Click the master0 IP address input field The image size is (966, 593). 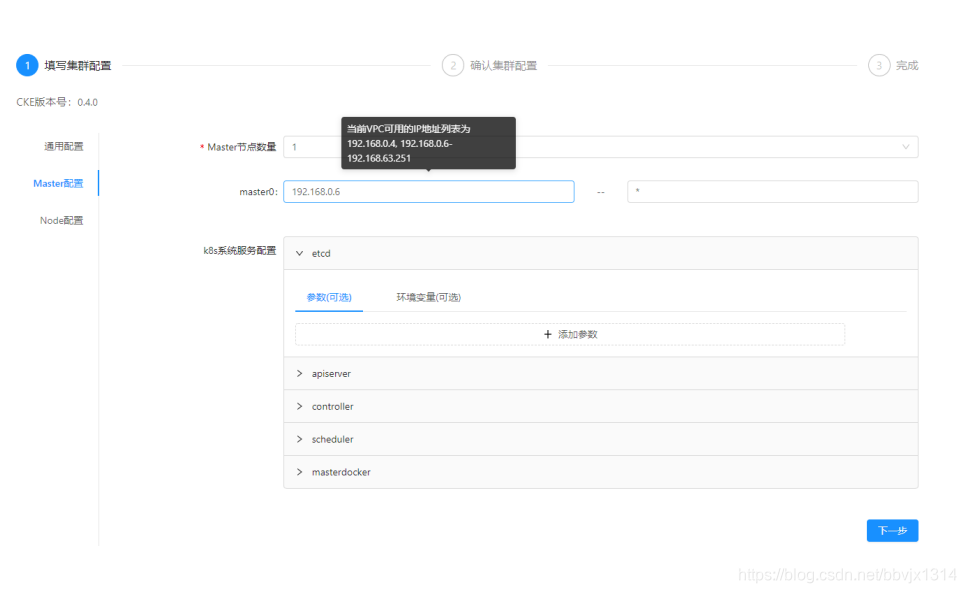pyautogui.click(x=429, y=191)
